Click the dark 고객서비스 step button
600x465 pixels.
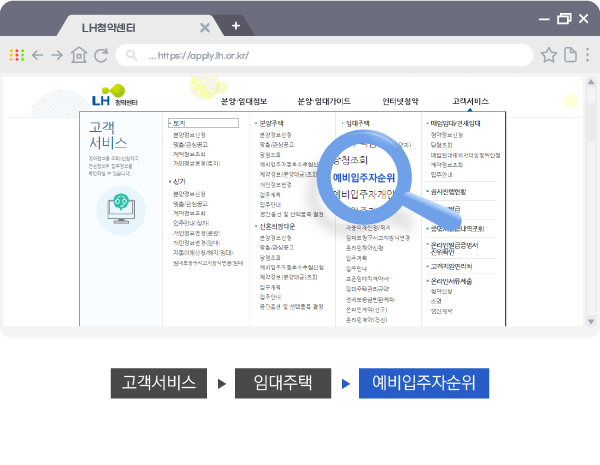pos(159,383)
